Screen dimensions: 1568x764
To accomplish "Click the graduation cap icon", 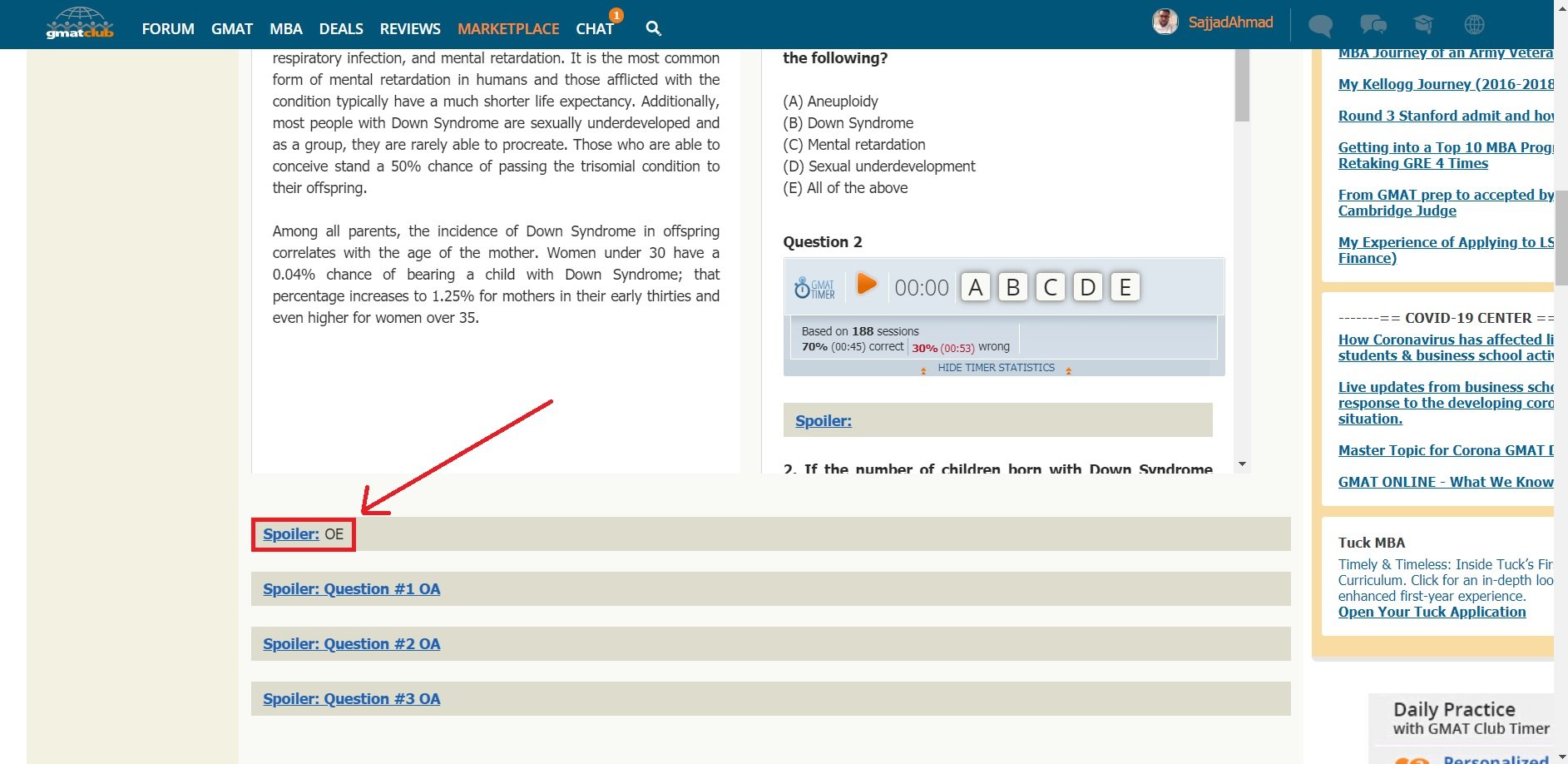I will point(1423,24).
